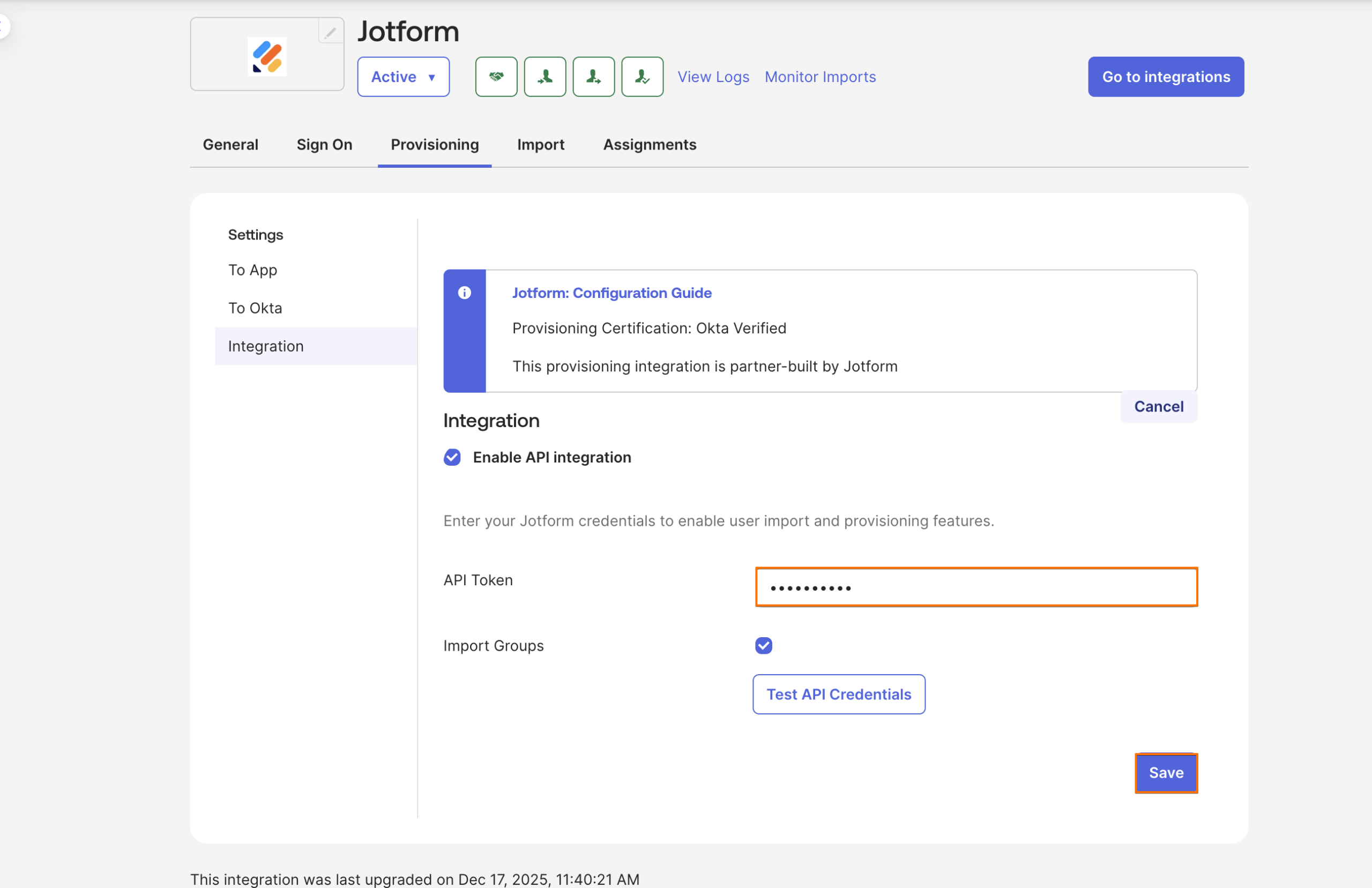
Task: Select To Okta settings section
Action: pos(255,308)
